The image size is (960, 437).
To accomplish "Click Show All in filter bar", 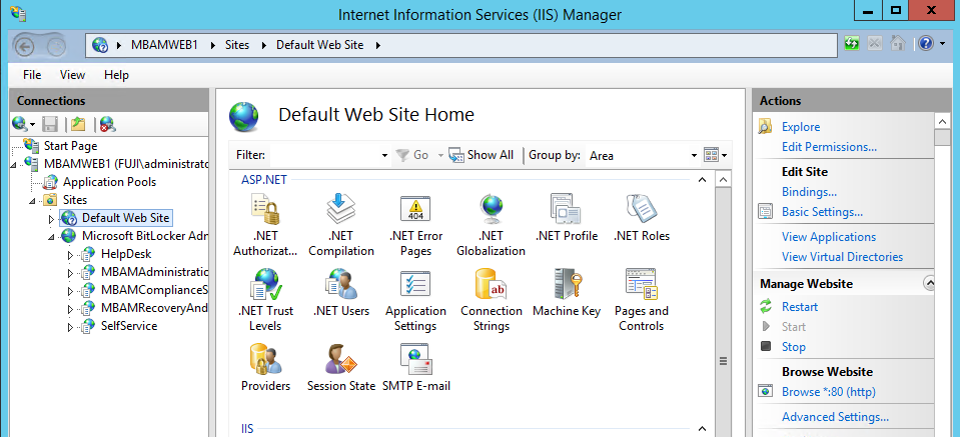I will click(481, 155).
